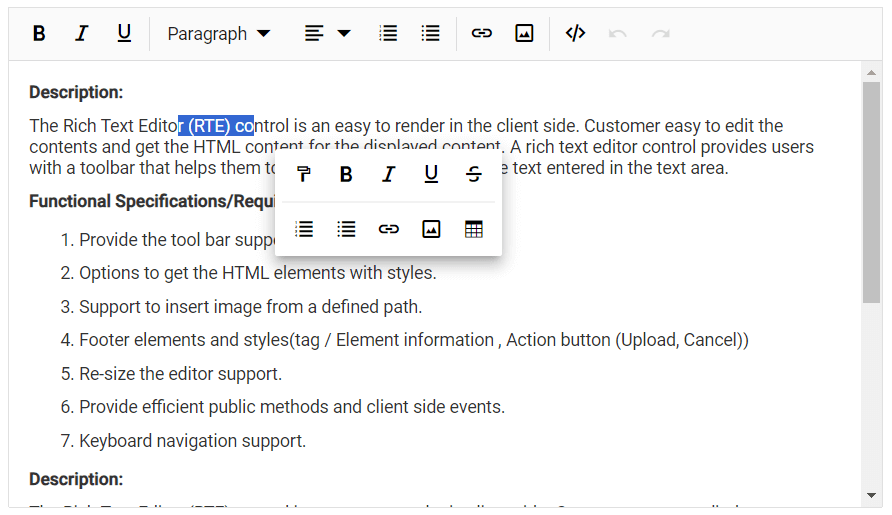Screen dimensions: 892x515
Task: Apply Strikethrough from the popup toolbar
Action: click(x=474, y=175)
